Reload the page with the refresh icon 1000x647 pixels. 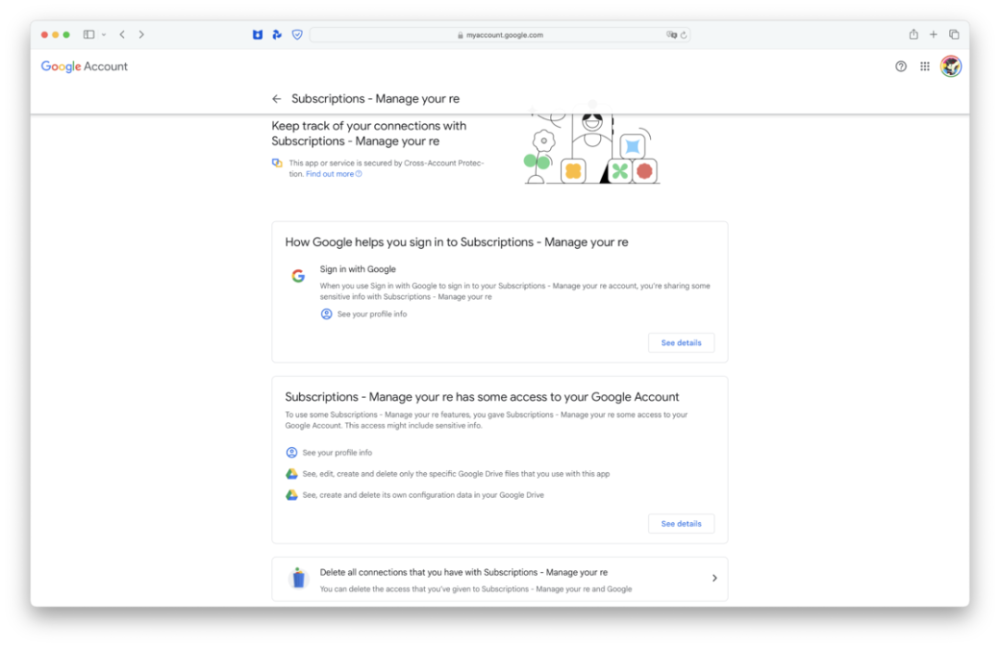[x=684, y=35]
